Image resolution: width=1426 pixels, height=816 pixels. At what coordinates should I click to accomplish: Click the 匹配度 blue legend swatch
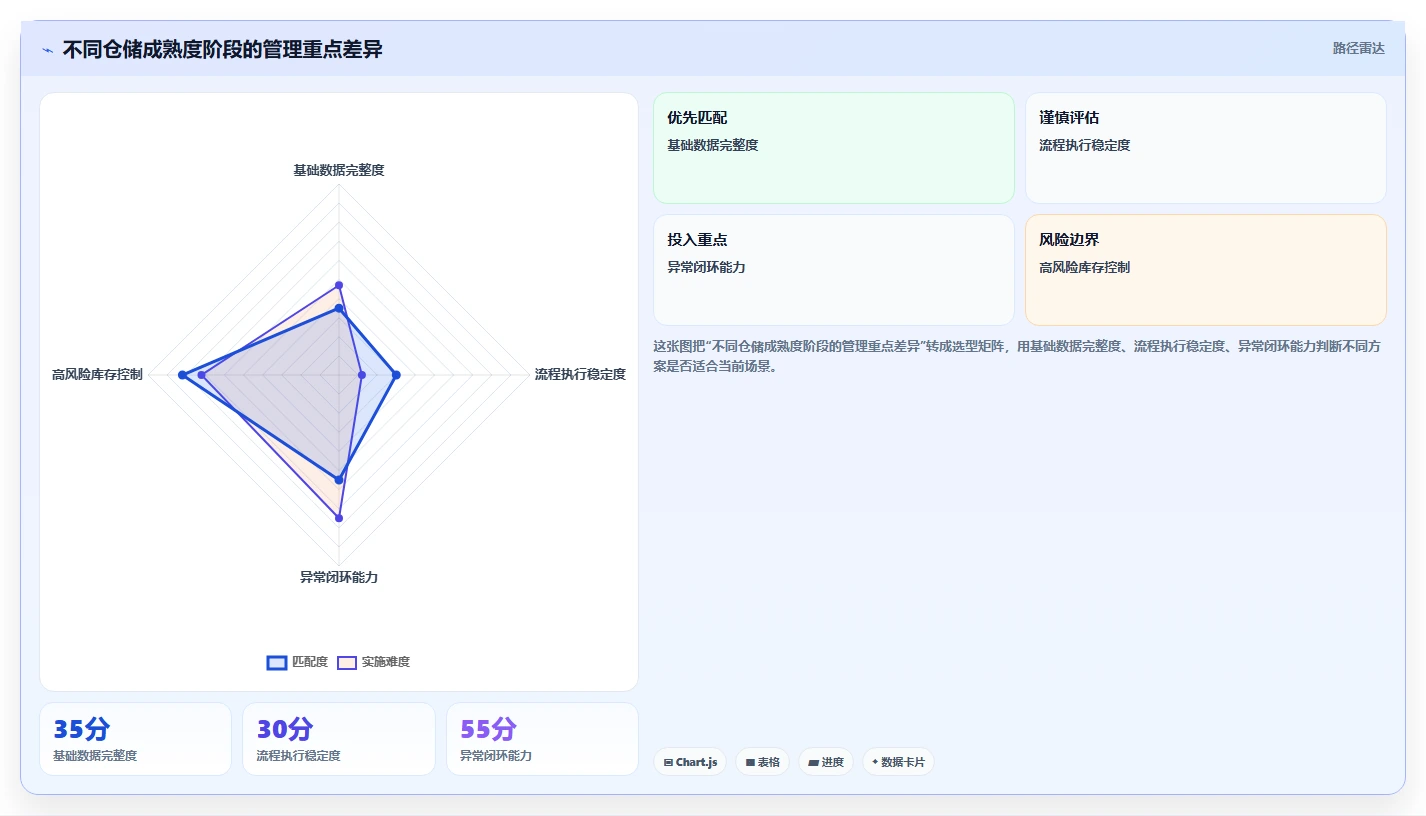(277, 662)
